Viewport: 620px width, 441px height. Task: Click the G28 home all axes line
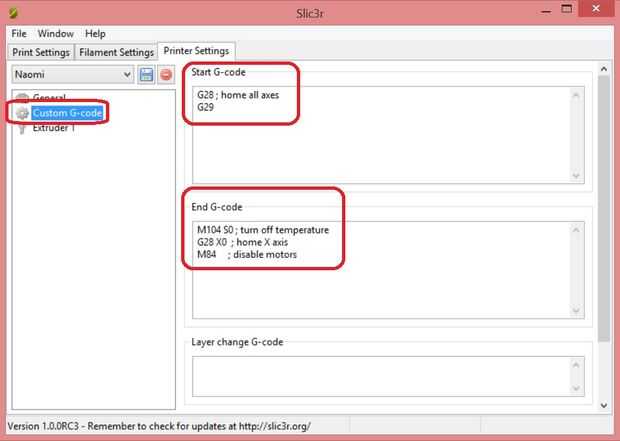238,95
